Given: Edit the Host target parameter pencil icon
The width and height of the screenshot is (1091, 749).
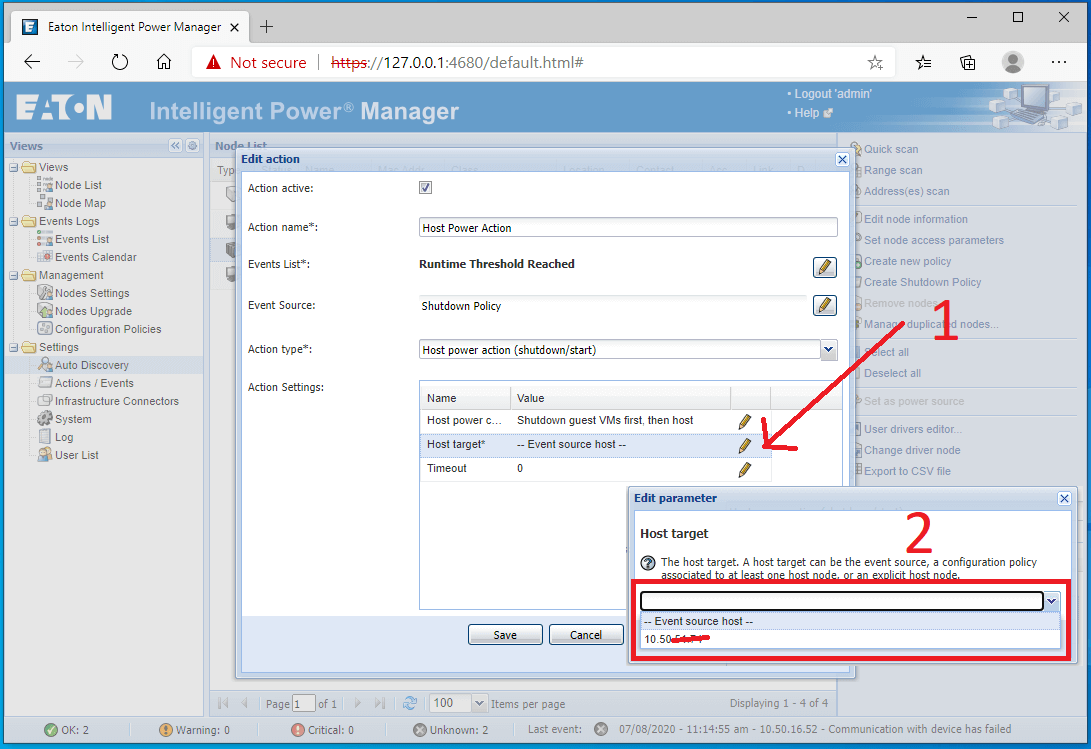Looking at the screenshot, I should tap(744, 444).
